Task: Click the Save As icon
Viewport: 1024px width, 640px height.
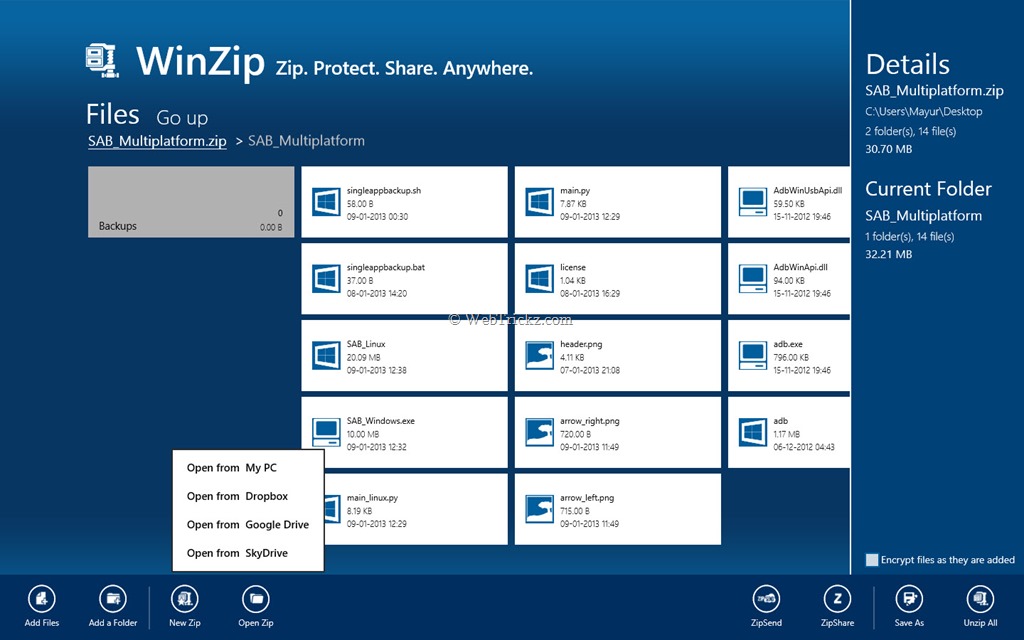Action: (909, 598)
